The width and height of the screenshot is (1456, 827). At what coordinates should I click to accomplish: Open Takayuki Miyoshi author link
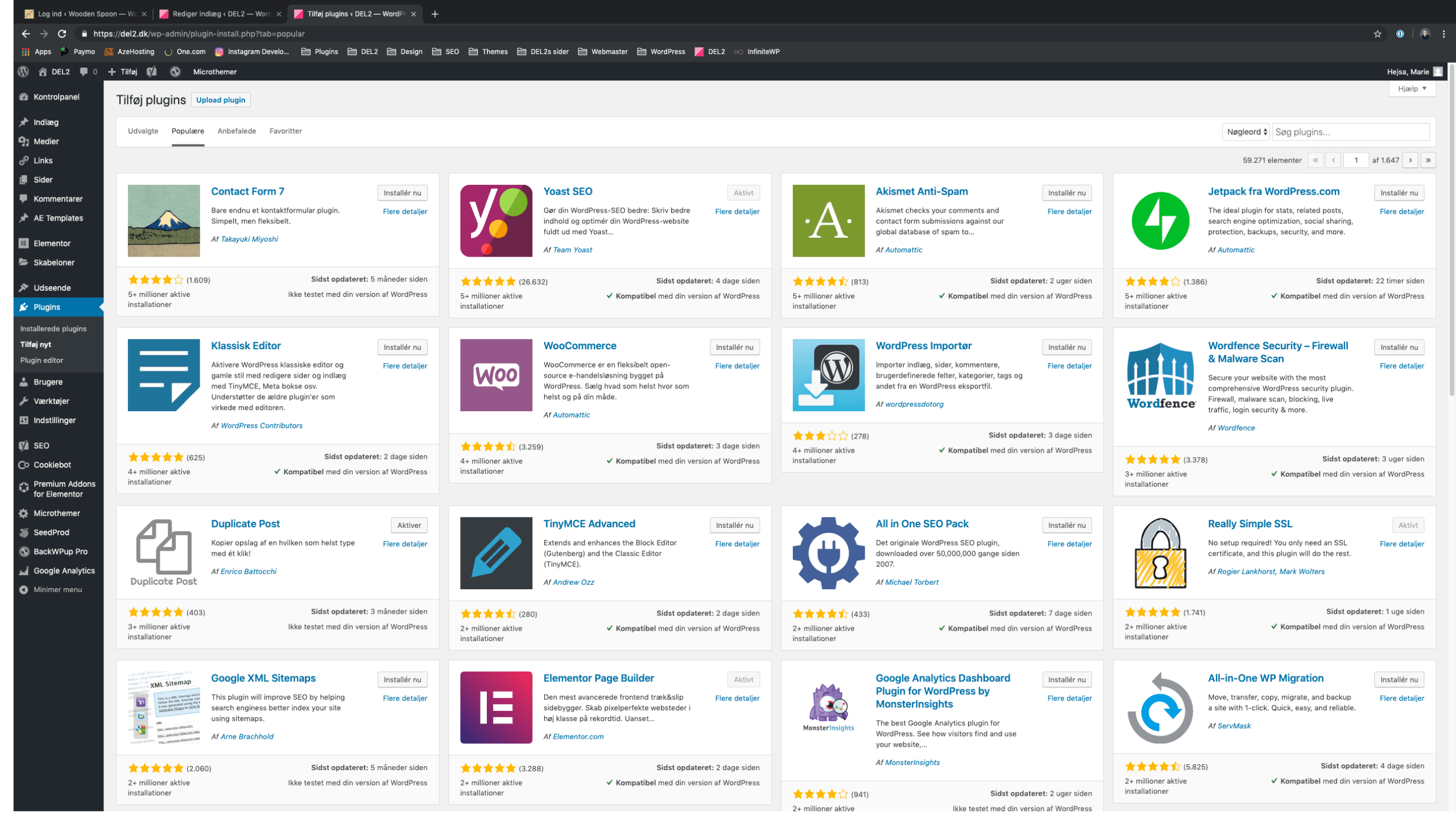pyautogui.click(x=249, y=239)
